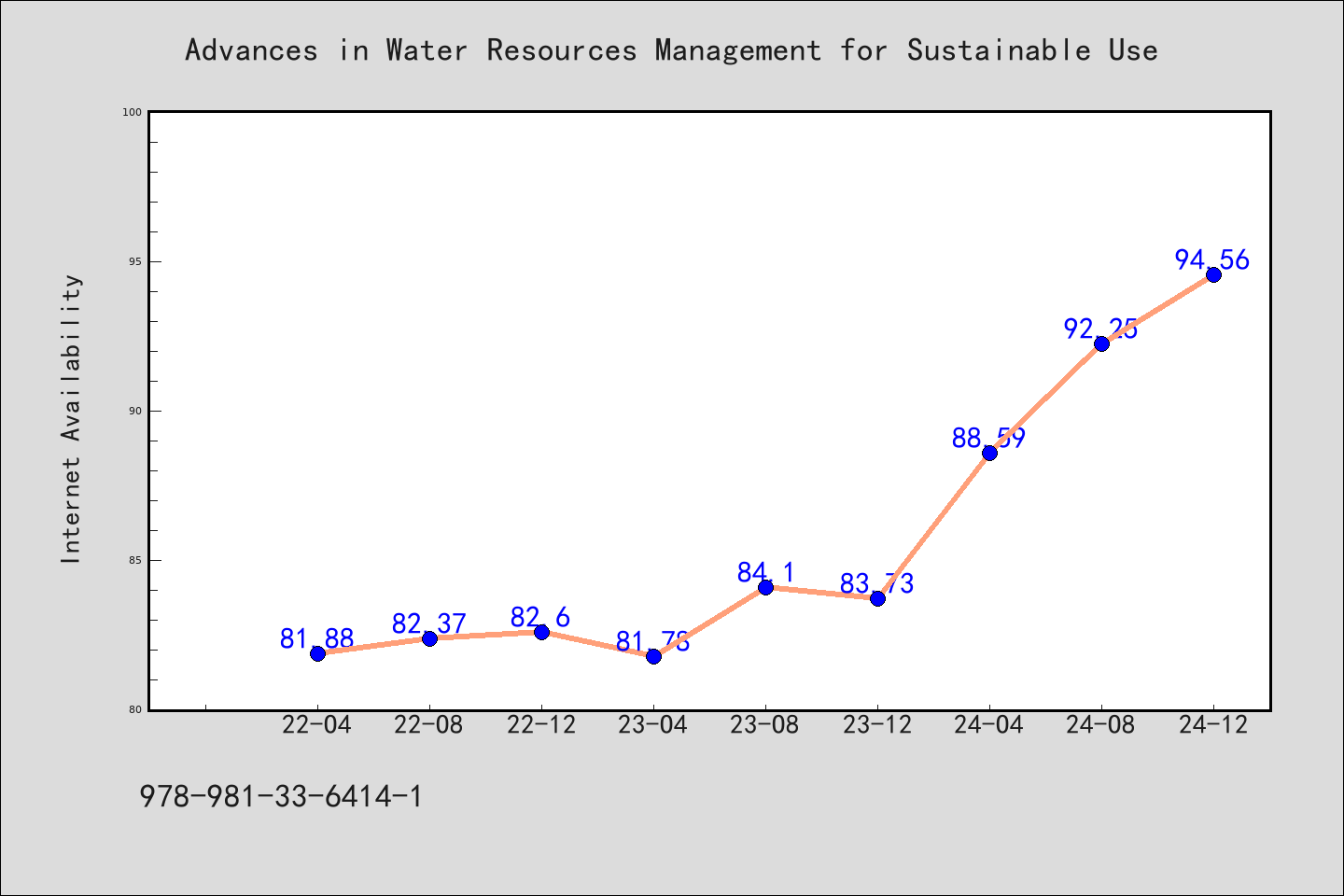
Task: Click the 100 y-axis tick label
Action: tap(133, 112)
